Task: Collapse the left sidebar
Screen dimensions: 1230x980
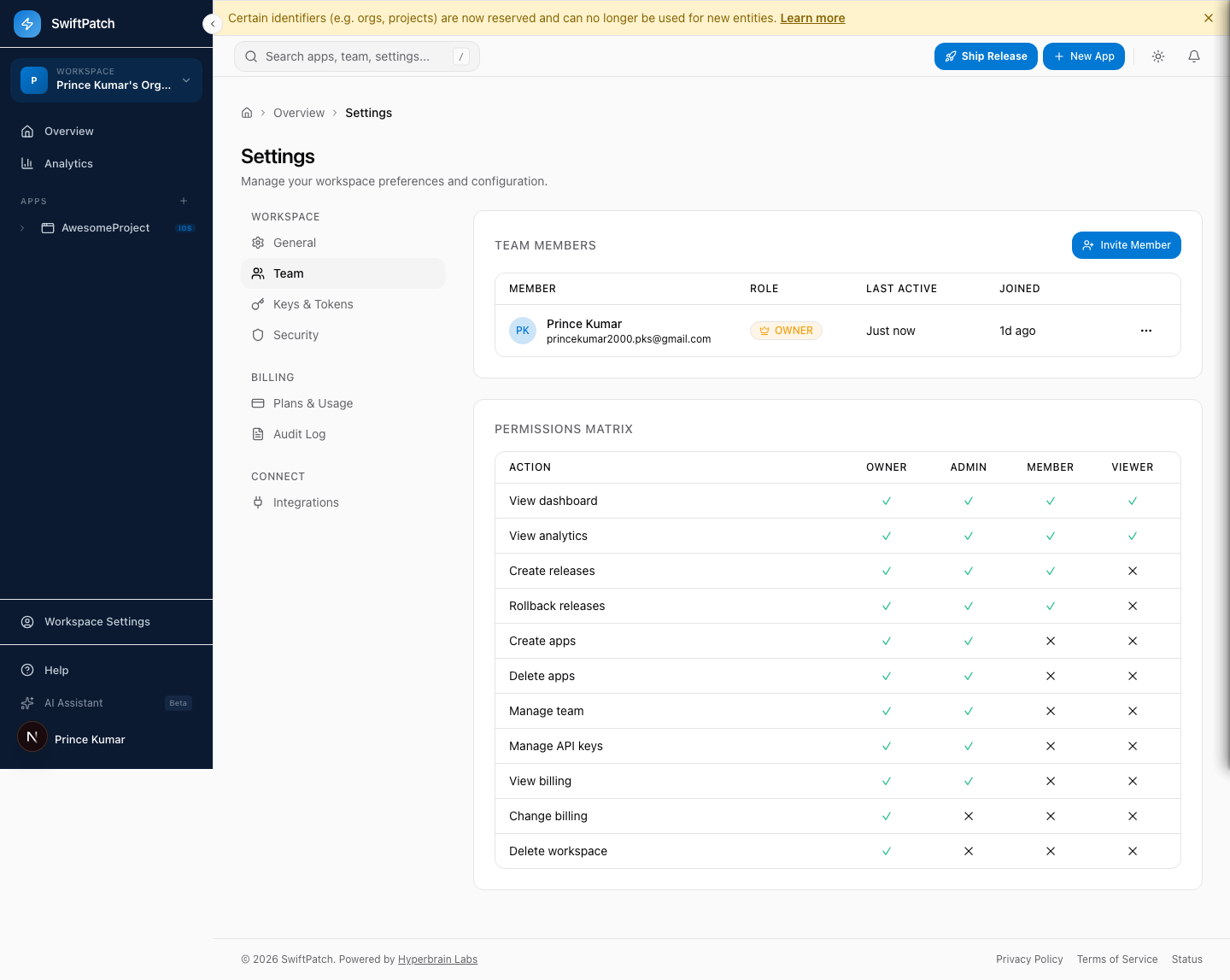Action: click(212, 24)
